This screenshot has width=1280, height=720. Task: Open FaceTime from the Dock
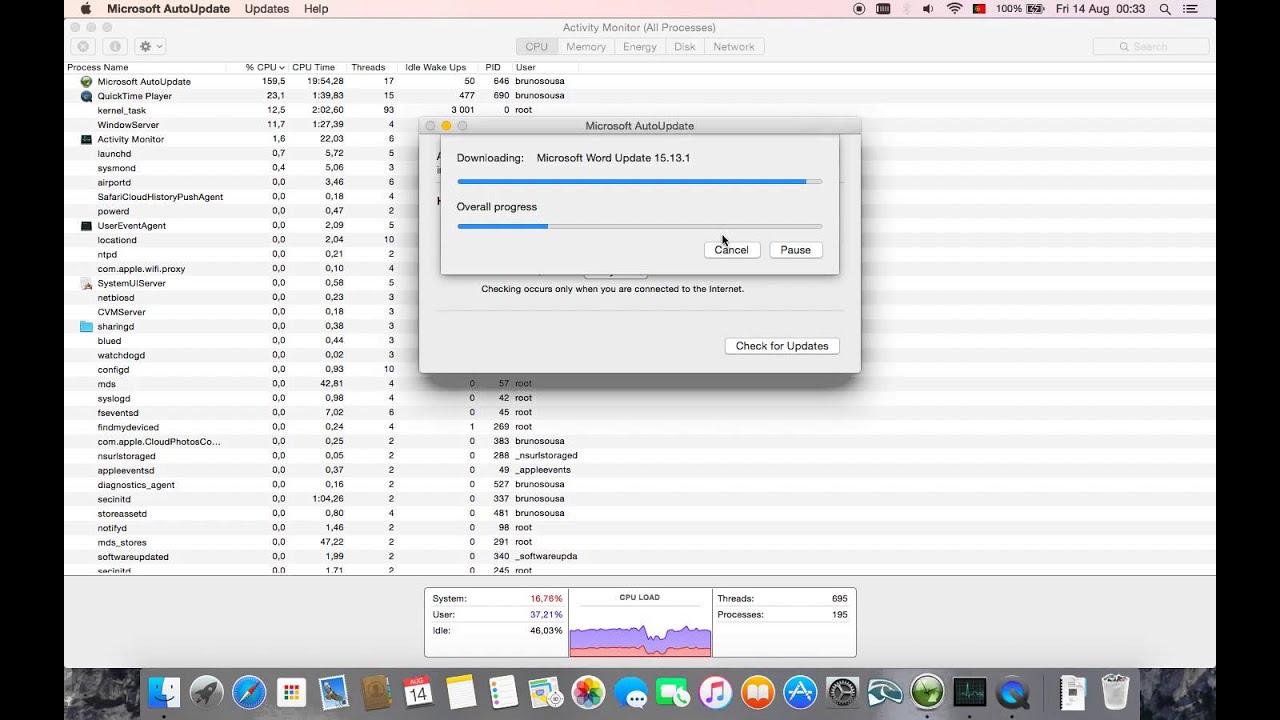click(673, 692)
